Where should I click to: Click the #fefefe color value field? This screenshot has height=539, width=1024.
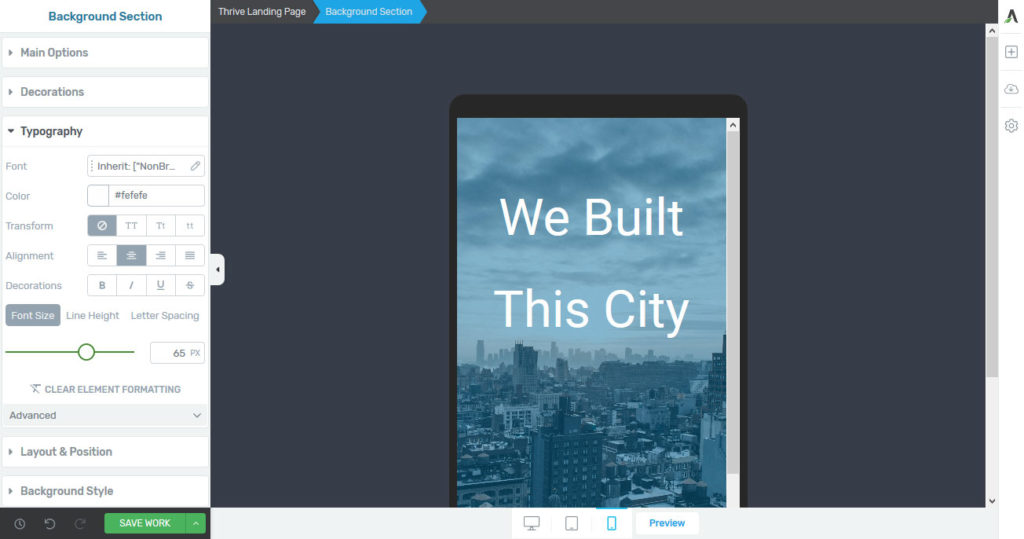[x=156, y=195]
